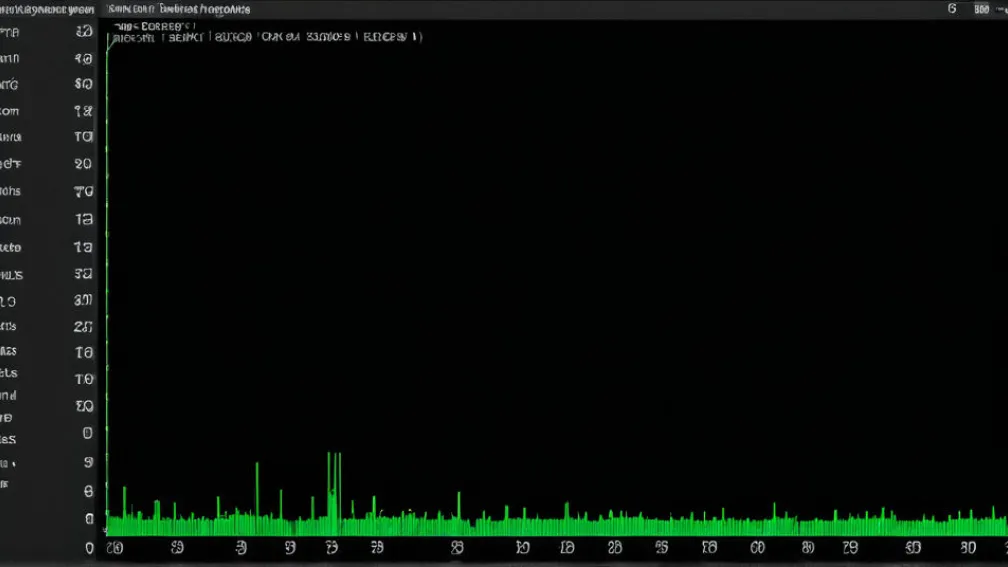
Task: Click the first legend entry in chart header
Action: pyautogui.click(x=135, y=38)
